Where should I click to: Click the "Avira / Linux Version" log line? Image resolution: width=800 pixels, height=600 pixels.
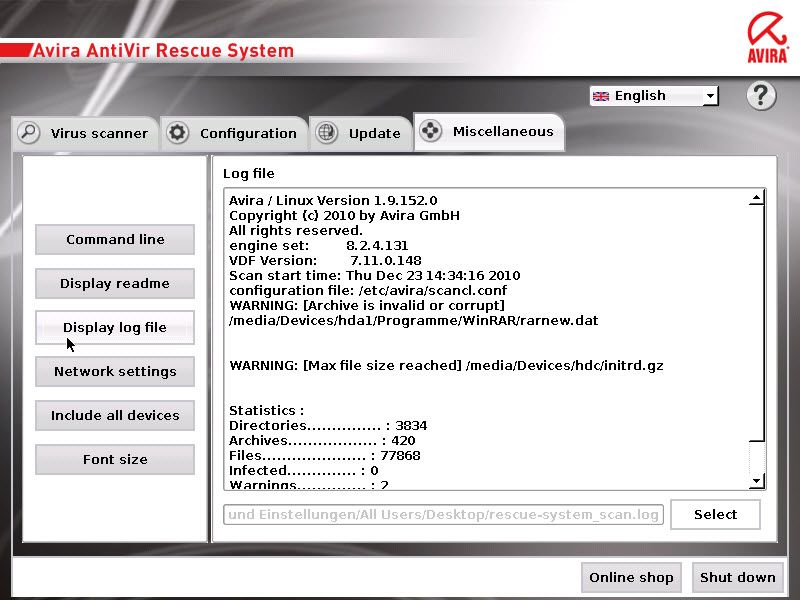(333, 200)
